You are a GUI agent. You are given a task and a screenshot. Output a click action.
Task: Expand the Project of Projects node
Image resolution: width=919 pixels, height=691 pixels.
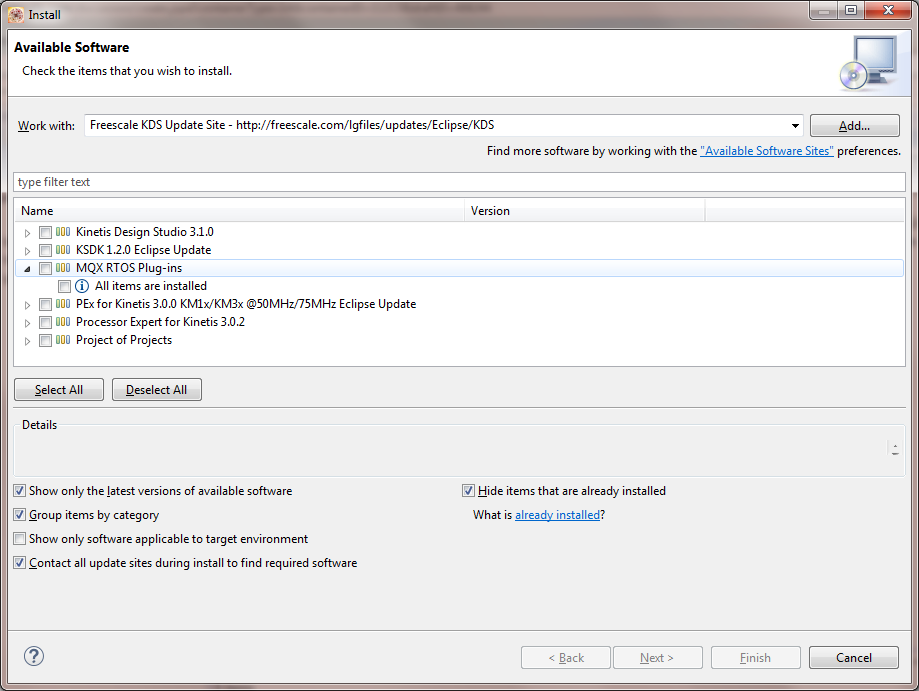tap(27, 341)
